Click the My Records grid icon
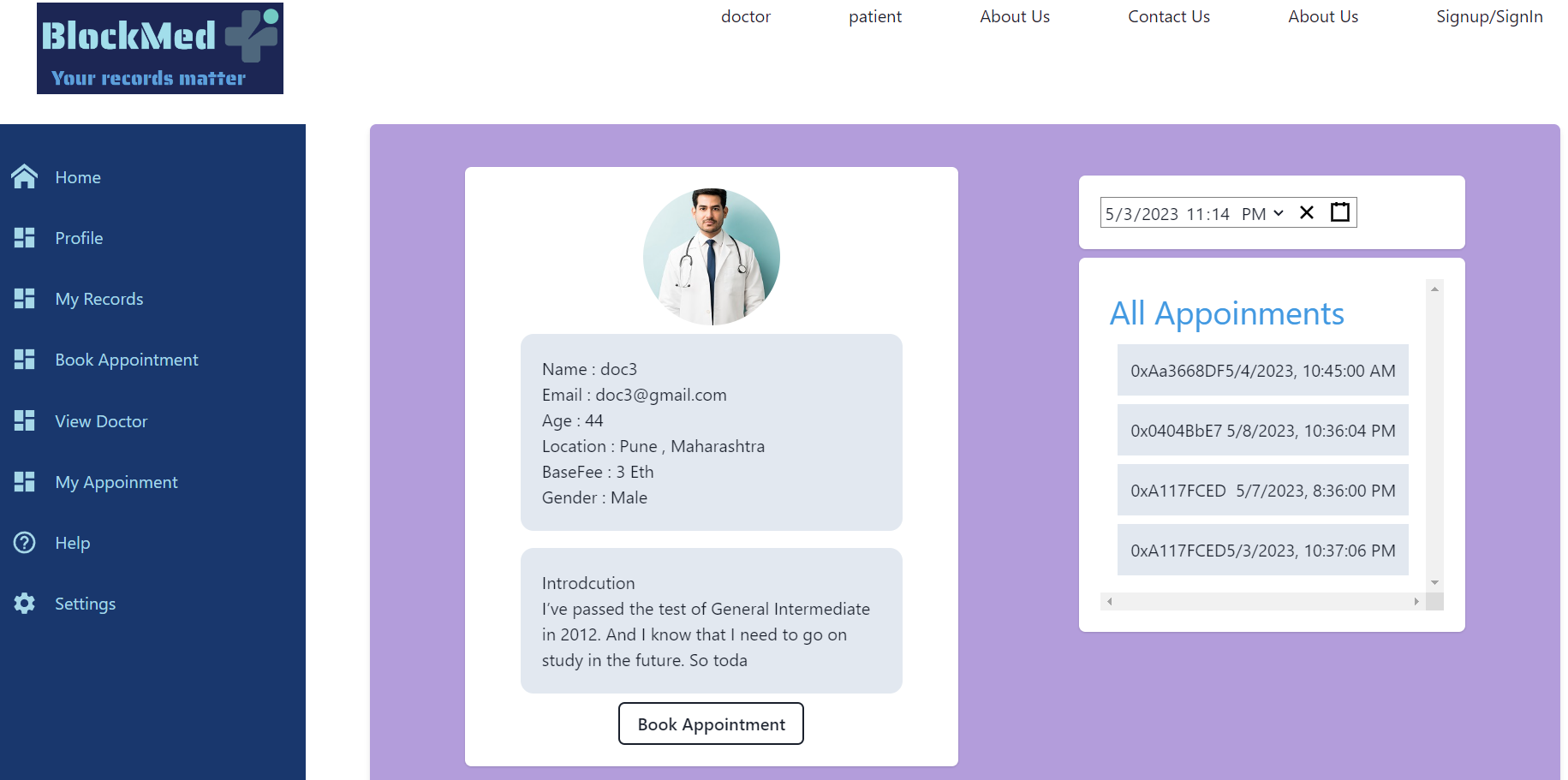The image size is (1568, 780). tap(24, 299)
